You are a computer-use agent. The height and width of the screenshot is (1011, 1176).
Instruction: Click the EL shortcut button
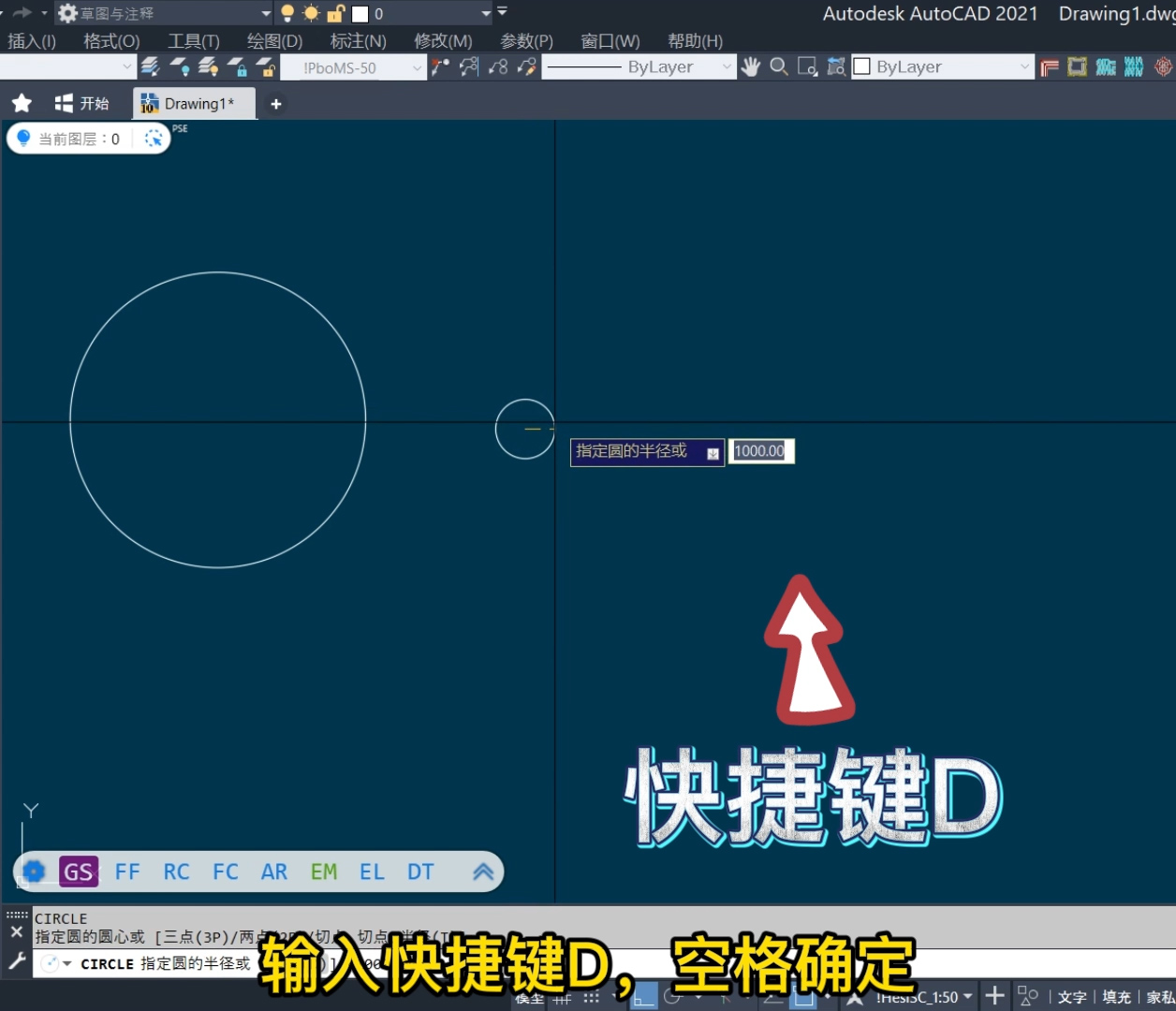(x=372, y=872)
